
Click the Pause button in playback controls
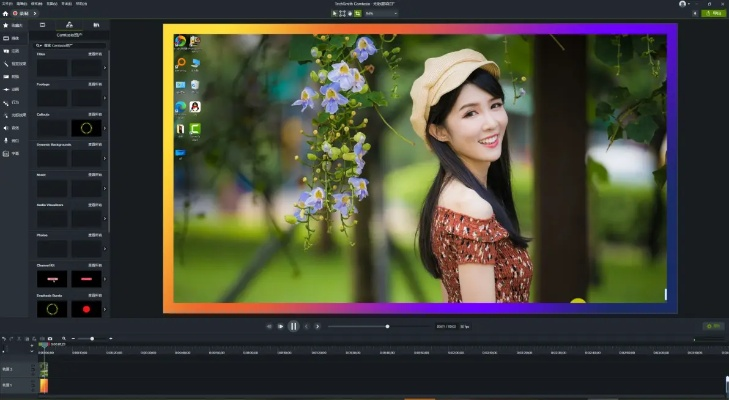293,327
